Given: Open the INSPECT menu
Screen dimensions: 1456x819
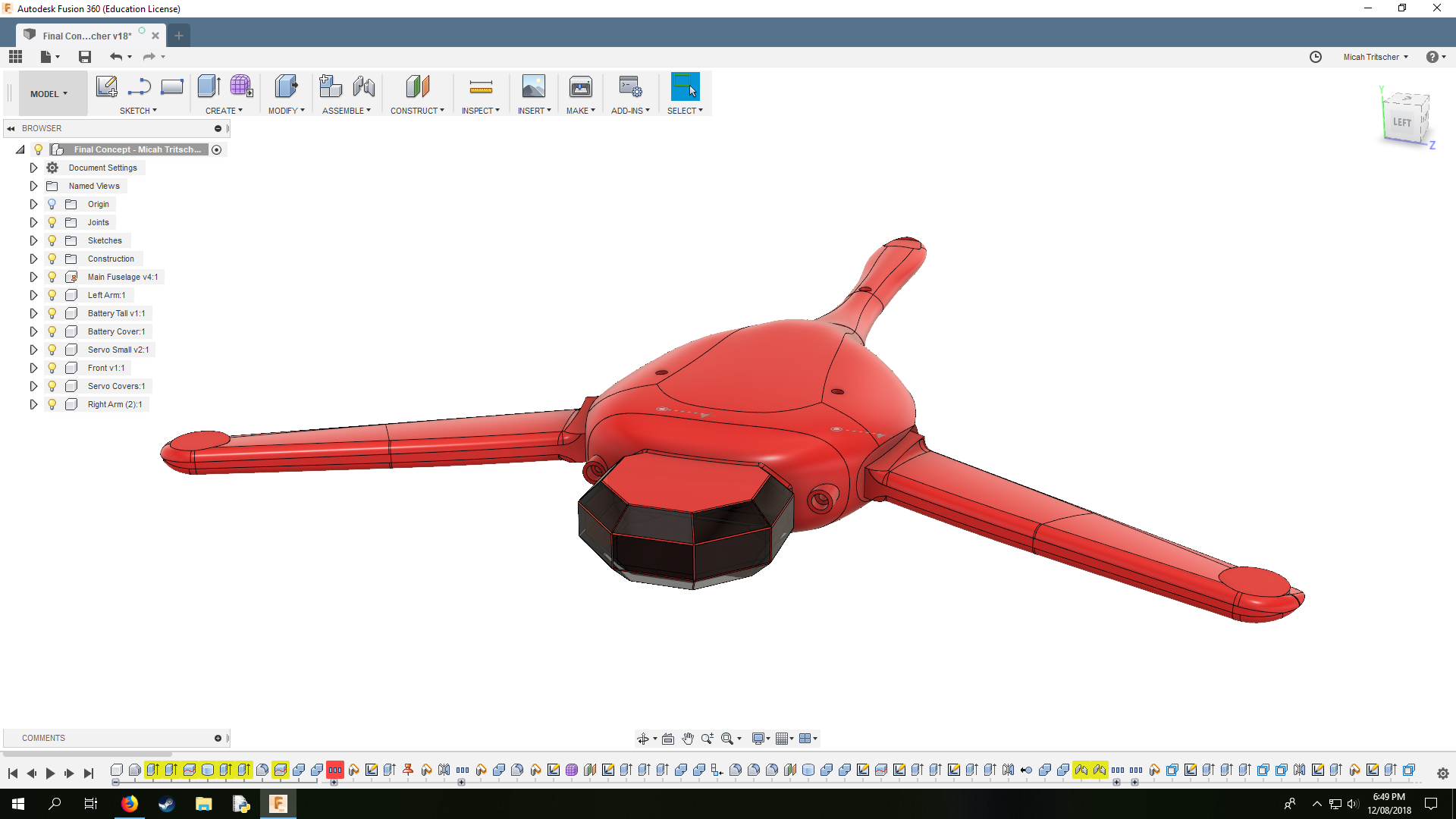Looking at the screenshot, I should coord(480,111).
